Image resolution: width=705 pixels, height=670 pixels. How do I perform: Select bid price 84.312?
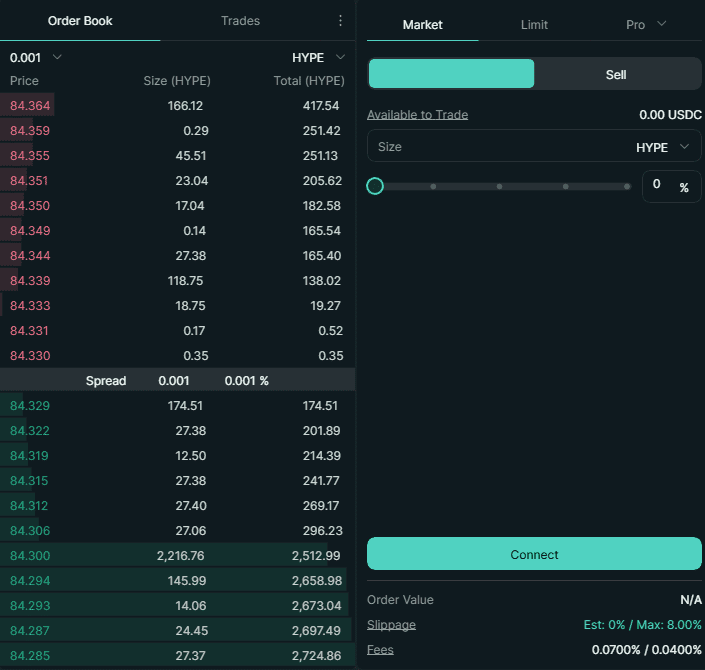coord(29,505)
